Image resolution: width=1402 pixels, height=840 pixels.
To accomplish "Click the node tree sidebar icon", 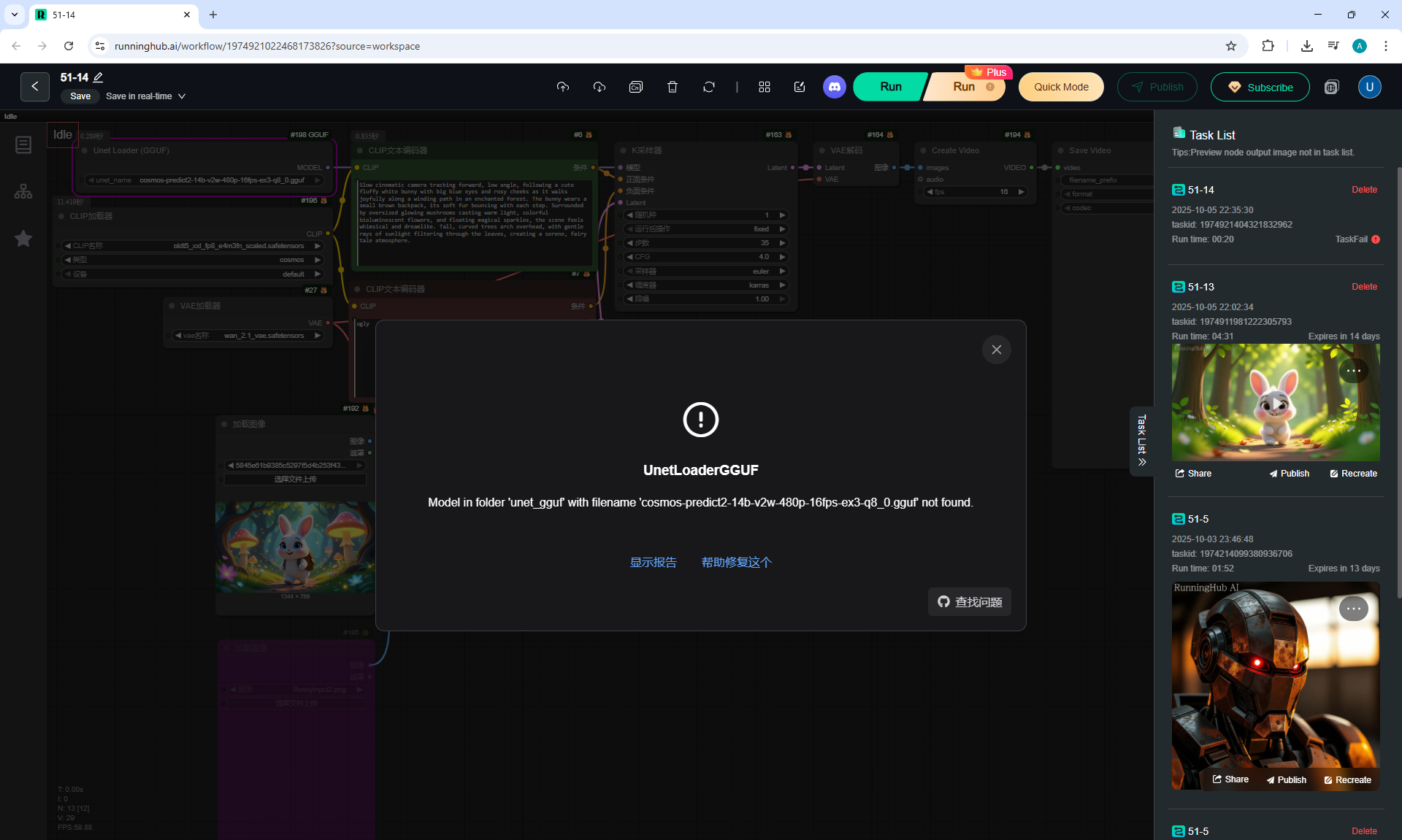I will click(23, 191).
